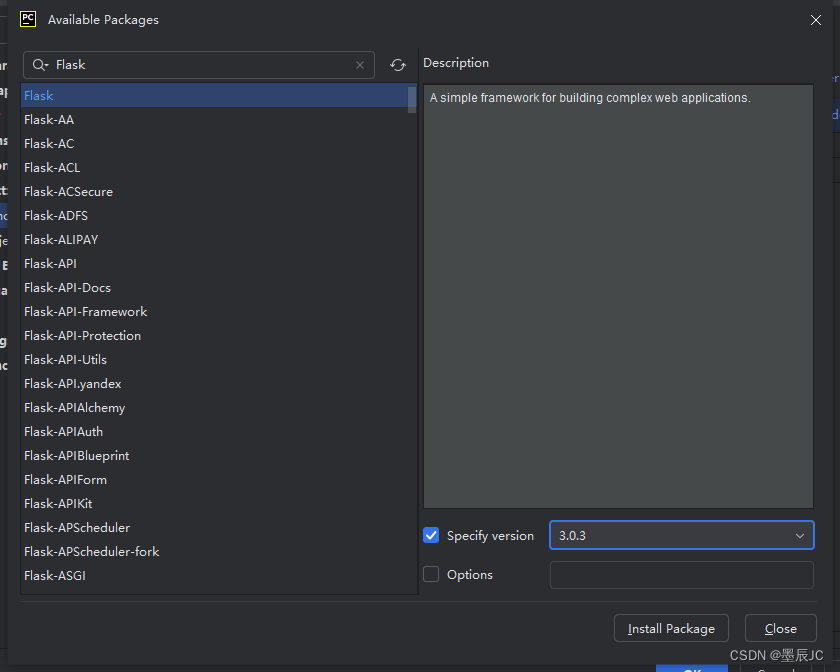Focus the package search field
The height and width of the screenshot is (672, 840).
198,65
